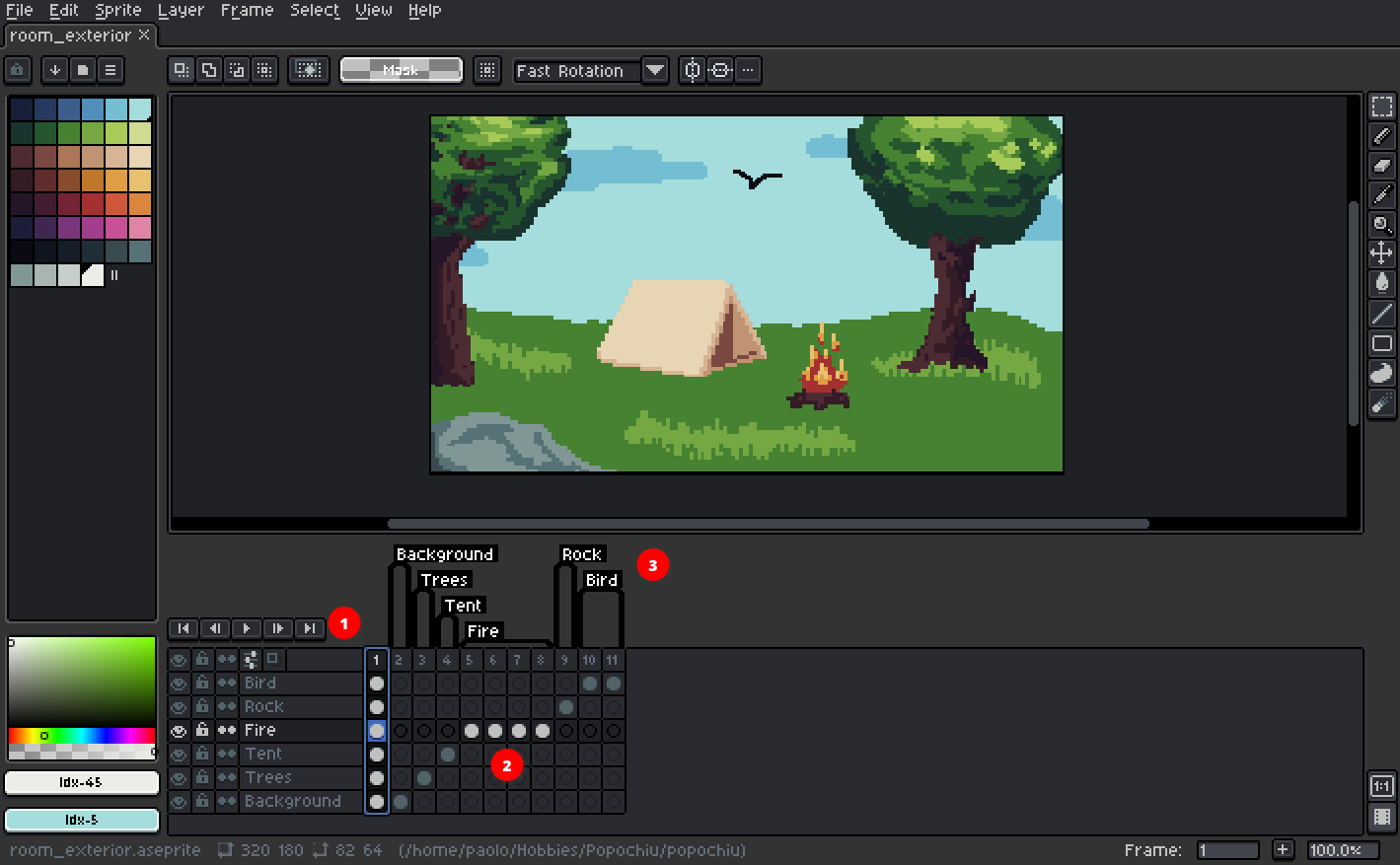This screenshot has height=865, width=1400.
Task: Click the Idx-5 background color
Action: [82, 820]
